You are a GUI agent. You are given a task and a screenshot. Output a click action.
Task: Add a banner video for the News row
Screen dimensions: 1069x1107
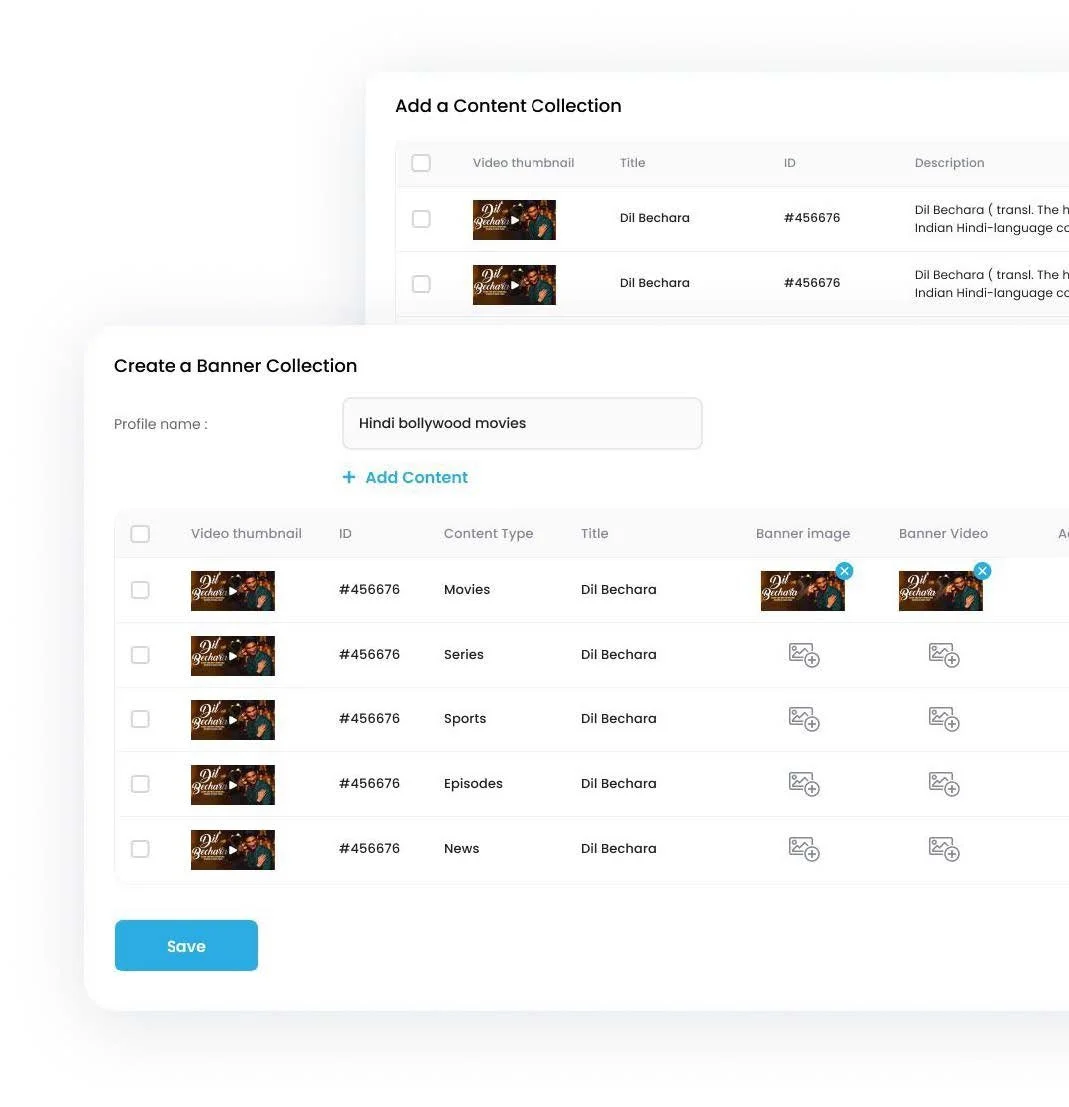943,849
